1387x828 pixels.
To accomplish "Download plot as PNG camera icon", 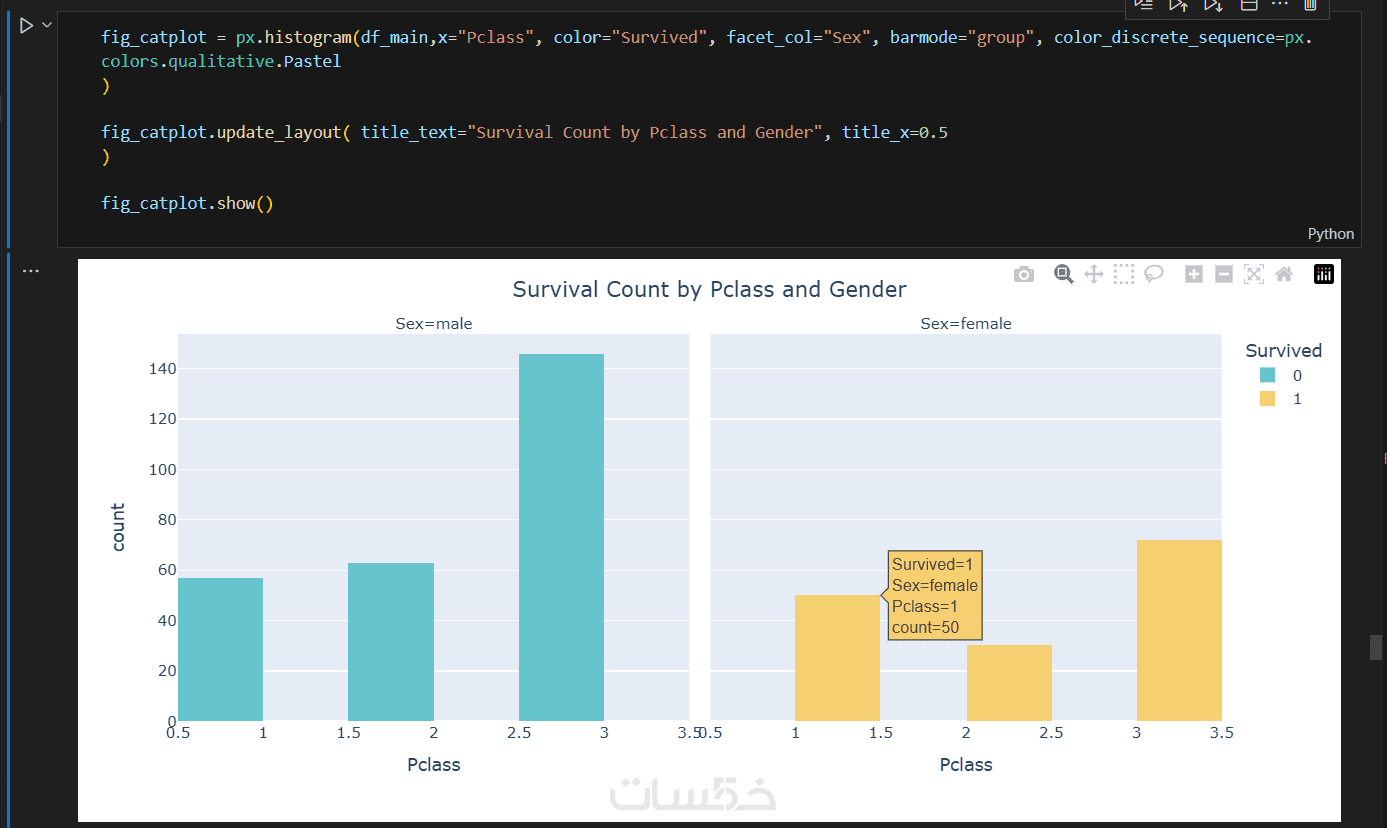I will [1023, 274].
